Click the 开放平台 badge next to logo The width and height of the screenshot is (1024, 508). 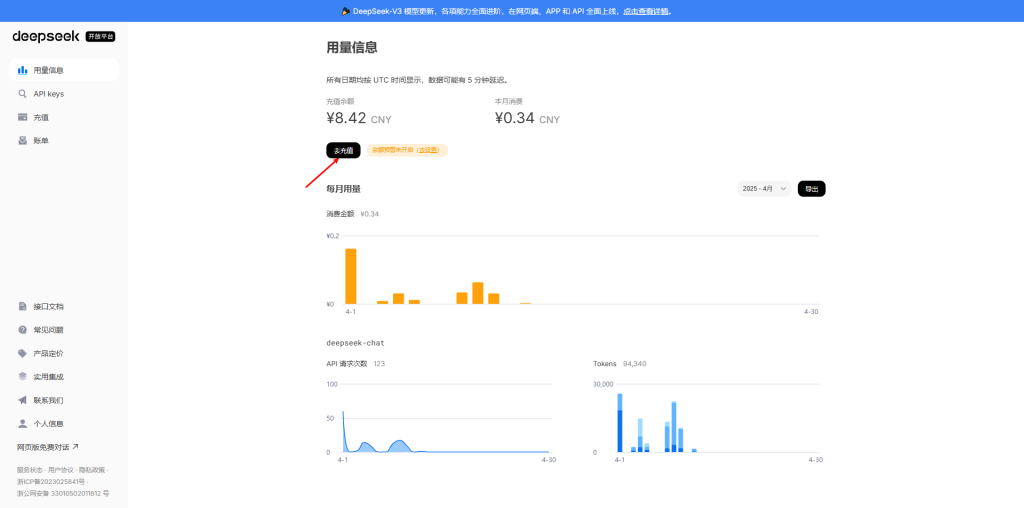(101, 37)
